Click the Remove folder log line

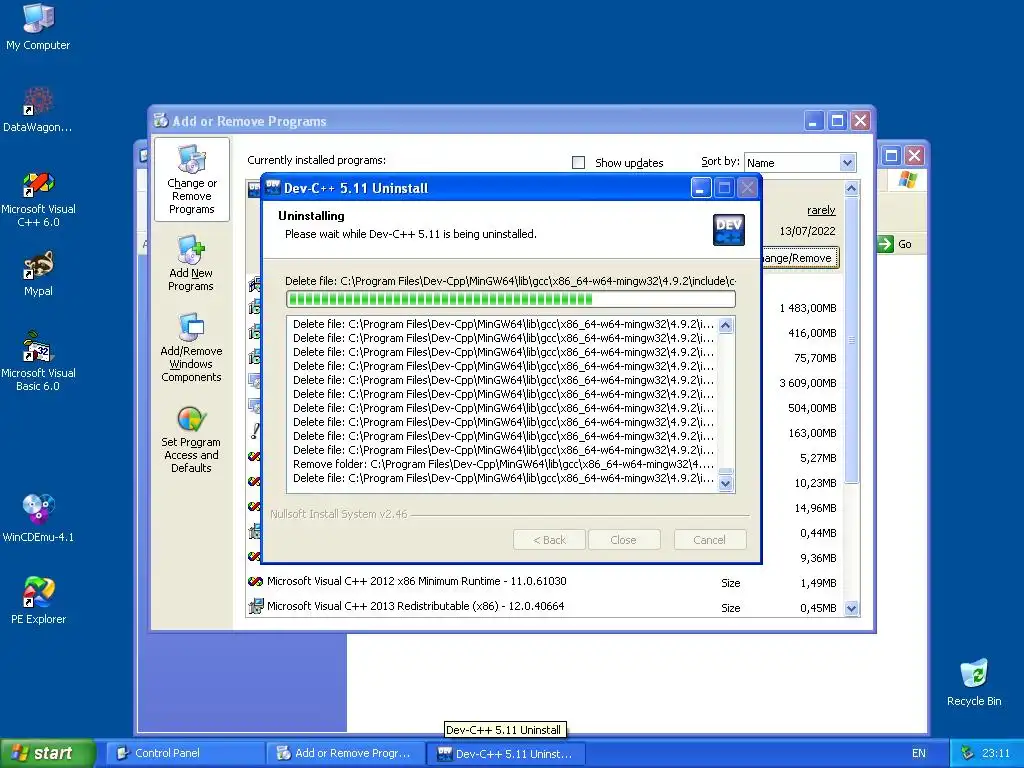click(503, 464)
